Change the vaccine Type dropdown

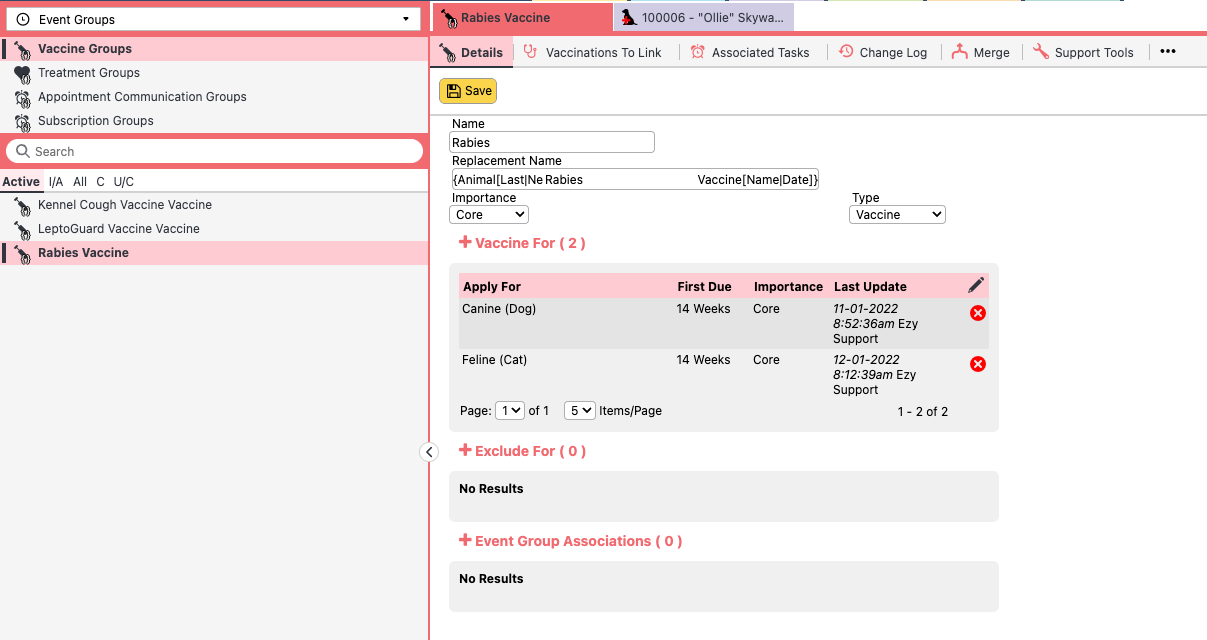(x=897, y=214)
